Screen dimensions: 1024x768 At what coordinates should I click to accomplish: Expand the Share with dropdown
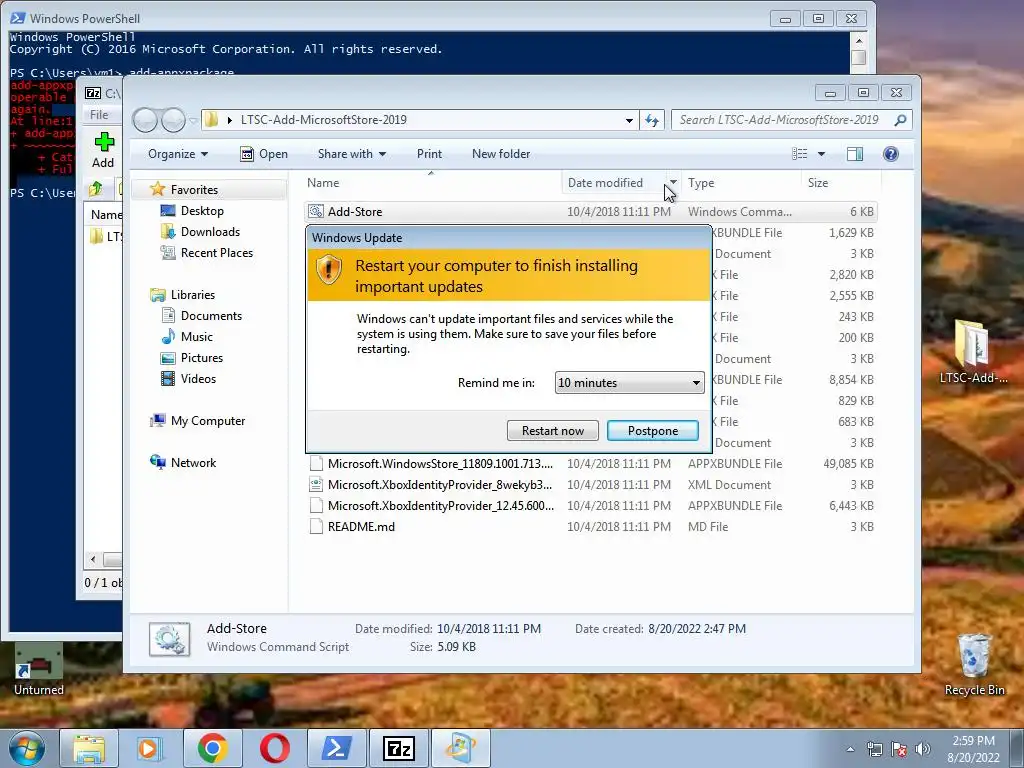pyautogui.click(x=351, y=154)
